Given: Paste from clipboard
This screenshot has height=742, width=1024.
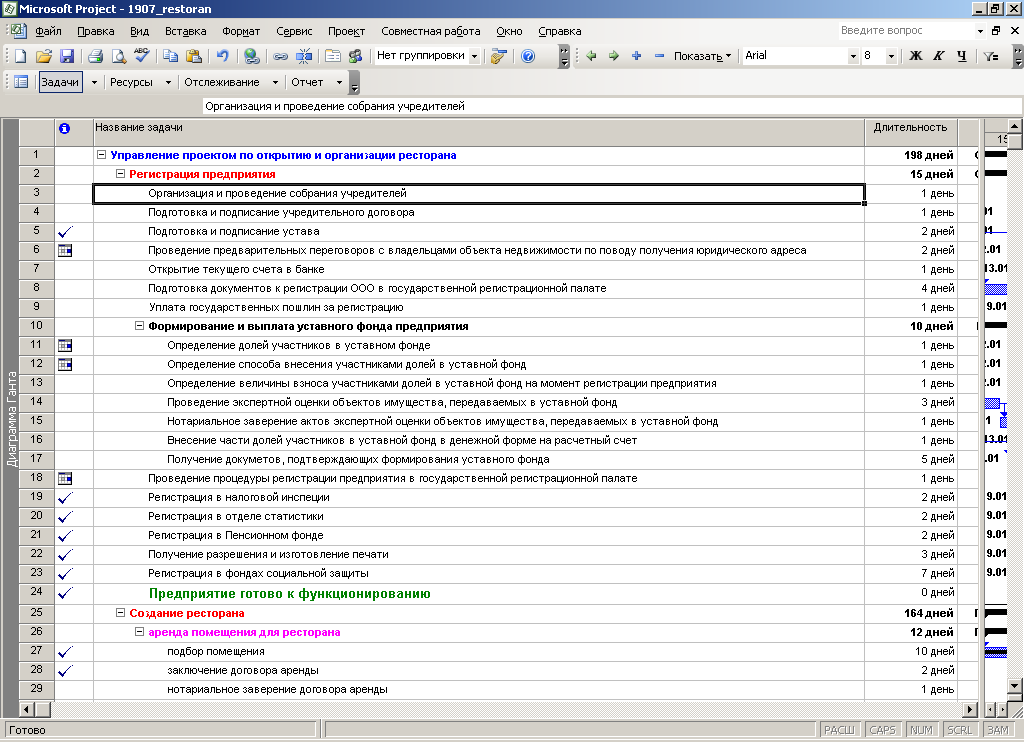Looking at the screenshot, I should tap(193, 56).
